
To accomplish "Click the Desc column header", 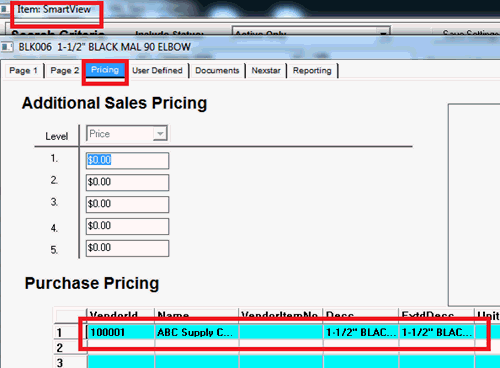I will (x=361, y=315).
